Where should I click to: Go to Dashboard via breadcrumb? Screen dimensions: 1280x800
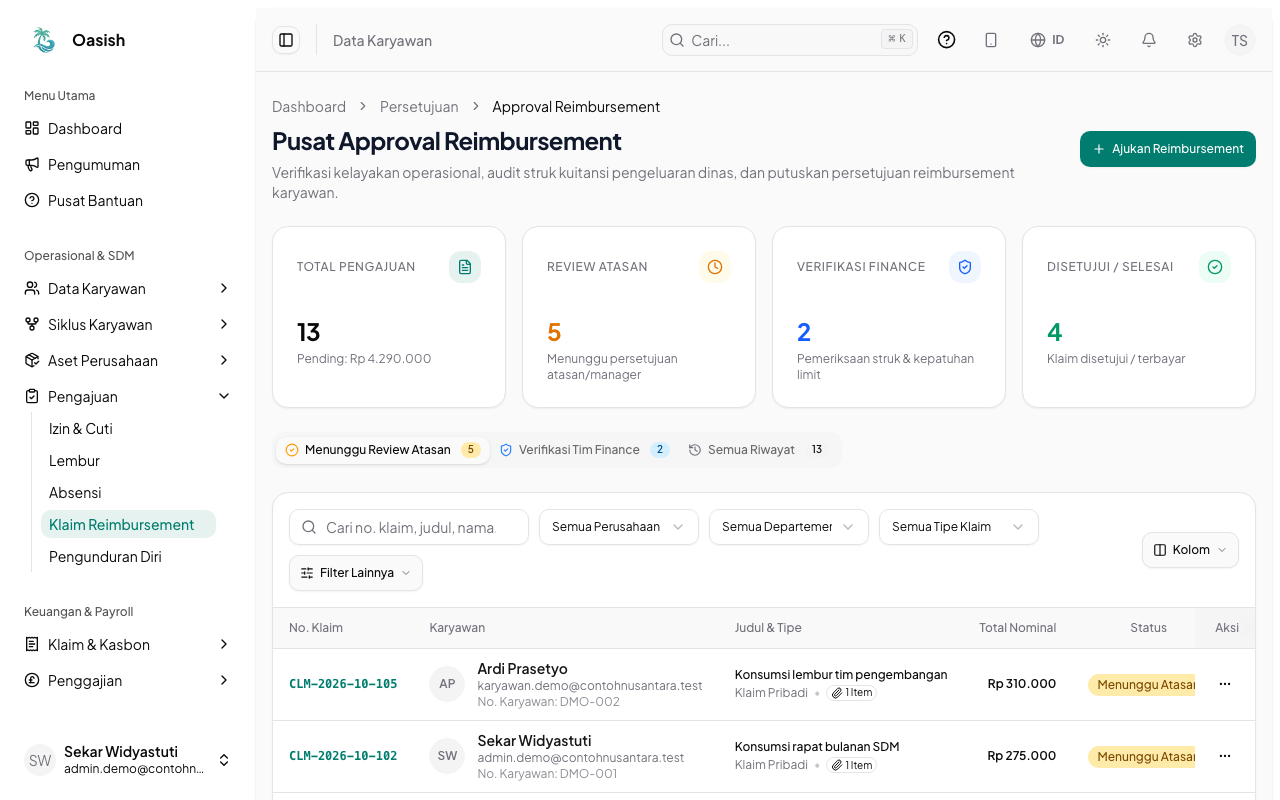[309, 107]
